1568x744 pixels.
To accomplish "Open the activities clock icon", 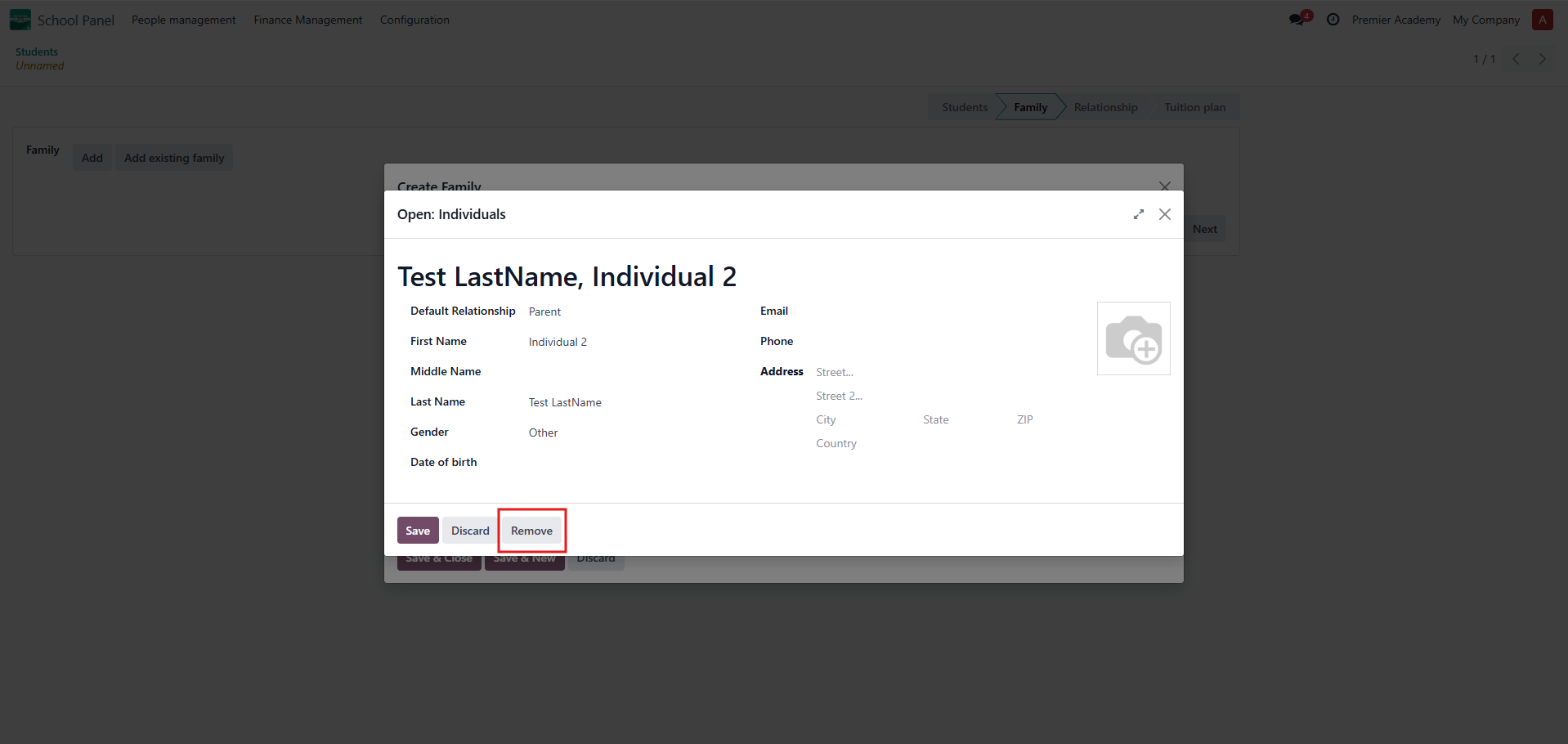I will (x=1333, y=20).
